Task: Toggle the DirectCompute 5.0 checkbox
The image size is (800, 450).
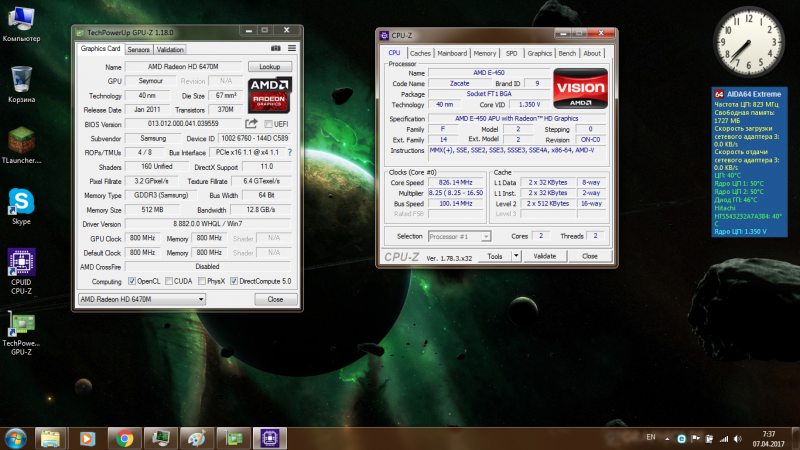Action: coord(234,281)
